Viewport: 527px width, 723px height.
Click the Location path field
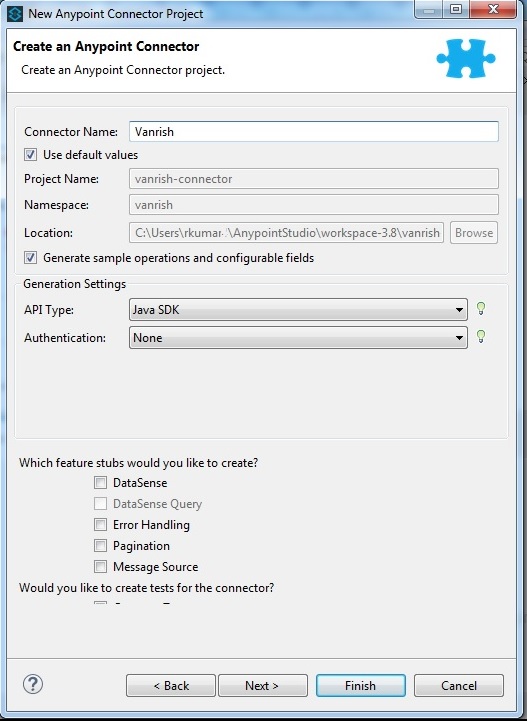tap(286, 233)
